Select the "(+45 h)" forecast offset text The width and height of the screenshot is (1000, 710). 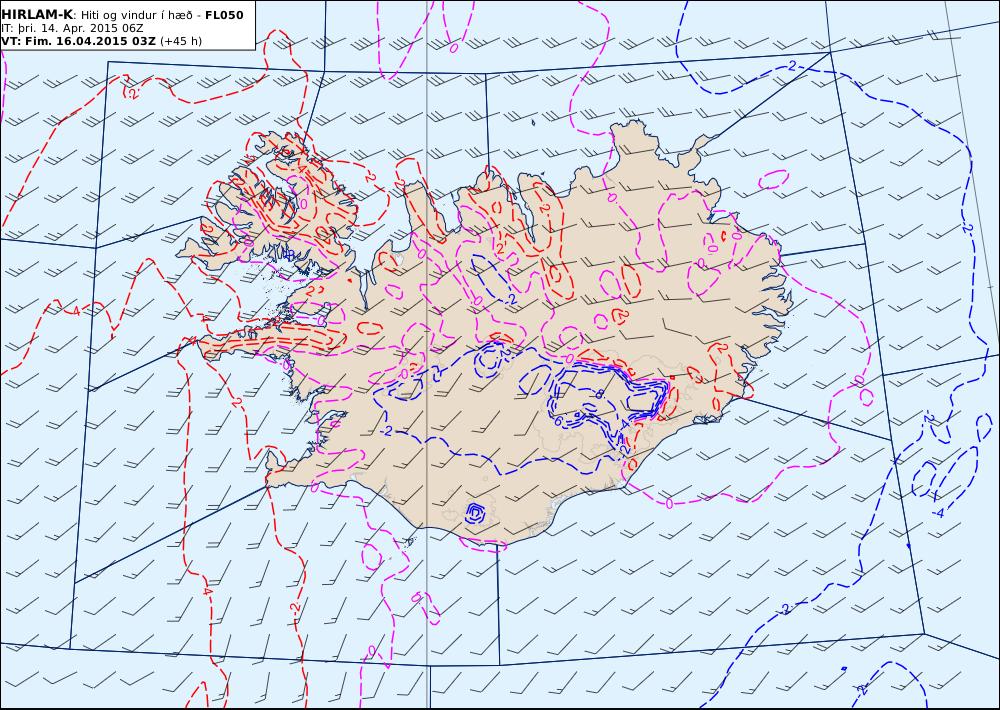click(180, 41)
